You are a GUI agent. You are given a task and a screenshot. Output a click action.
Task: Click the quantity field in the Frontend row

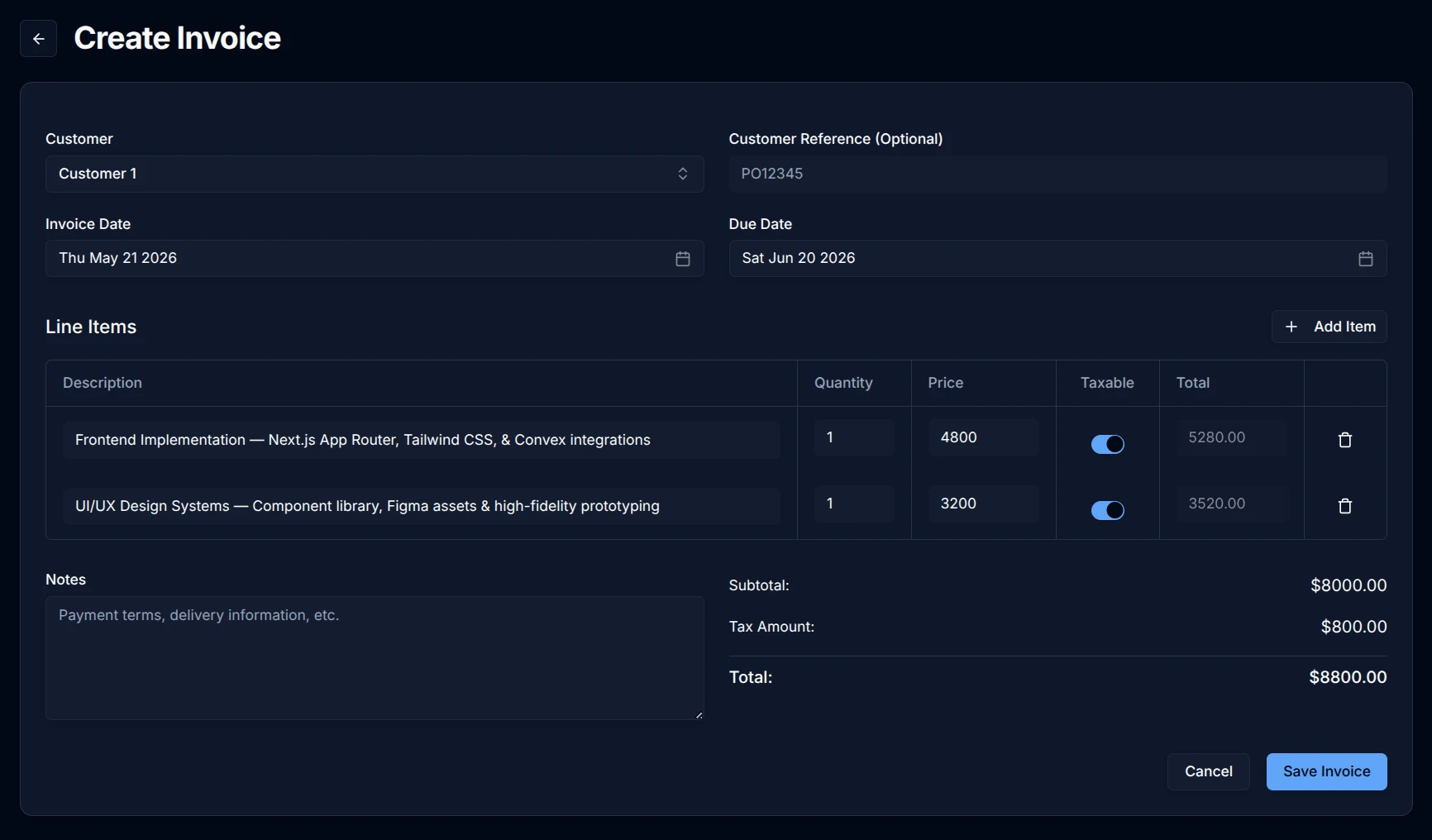pyautogui.click(x=854, y=437)
